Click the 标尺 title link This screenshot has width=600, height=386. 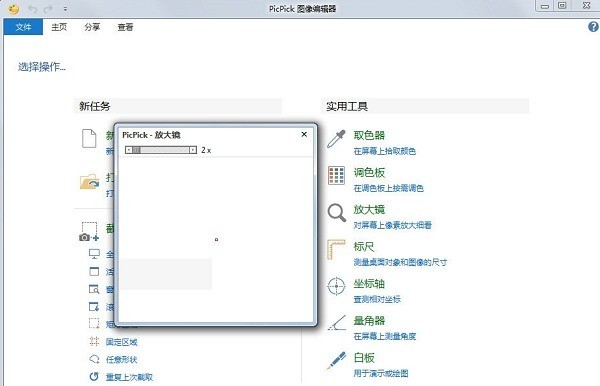point(364,246)
